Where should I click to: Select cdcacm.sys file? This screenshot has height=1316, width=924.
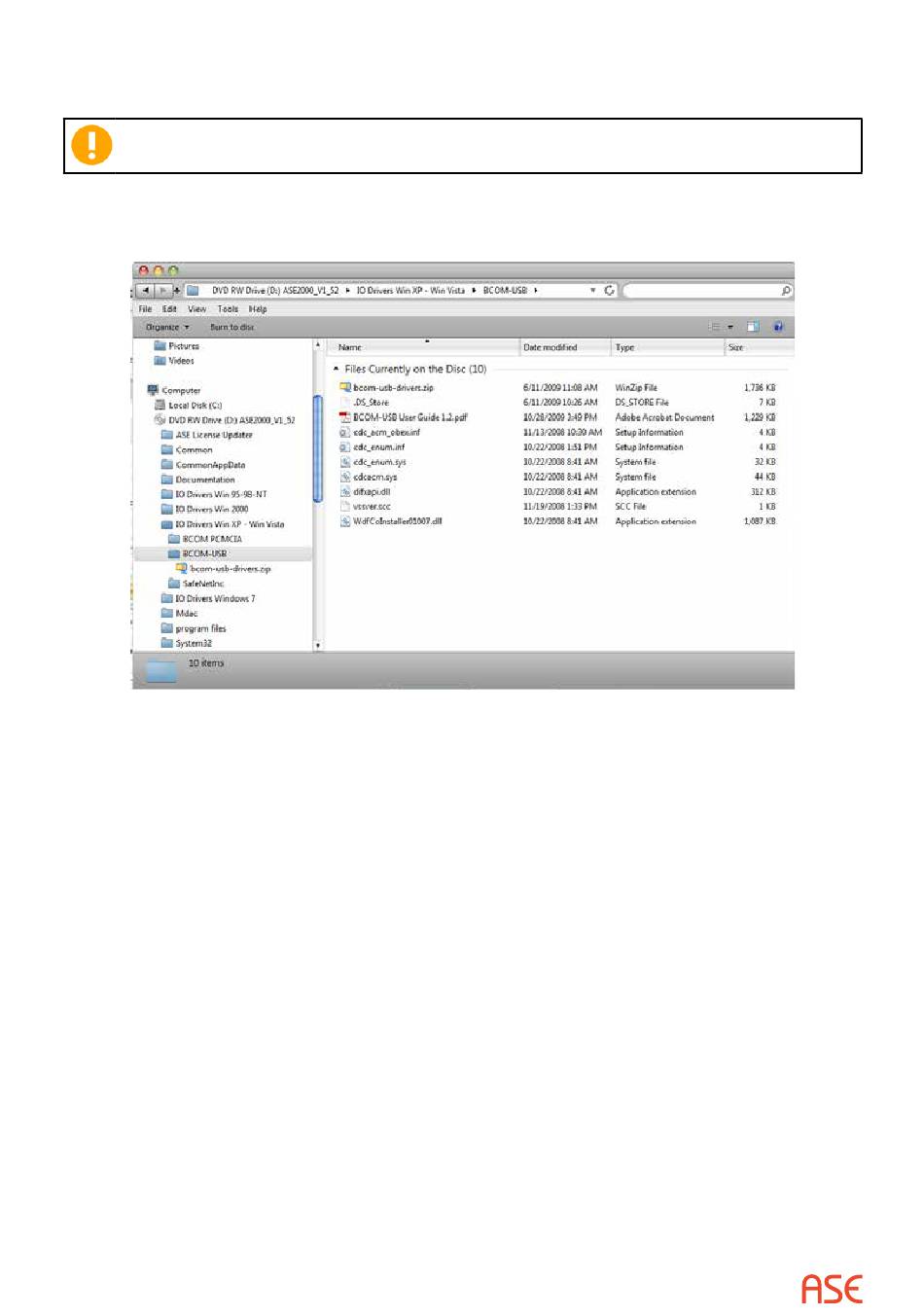point(374,478)
